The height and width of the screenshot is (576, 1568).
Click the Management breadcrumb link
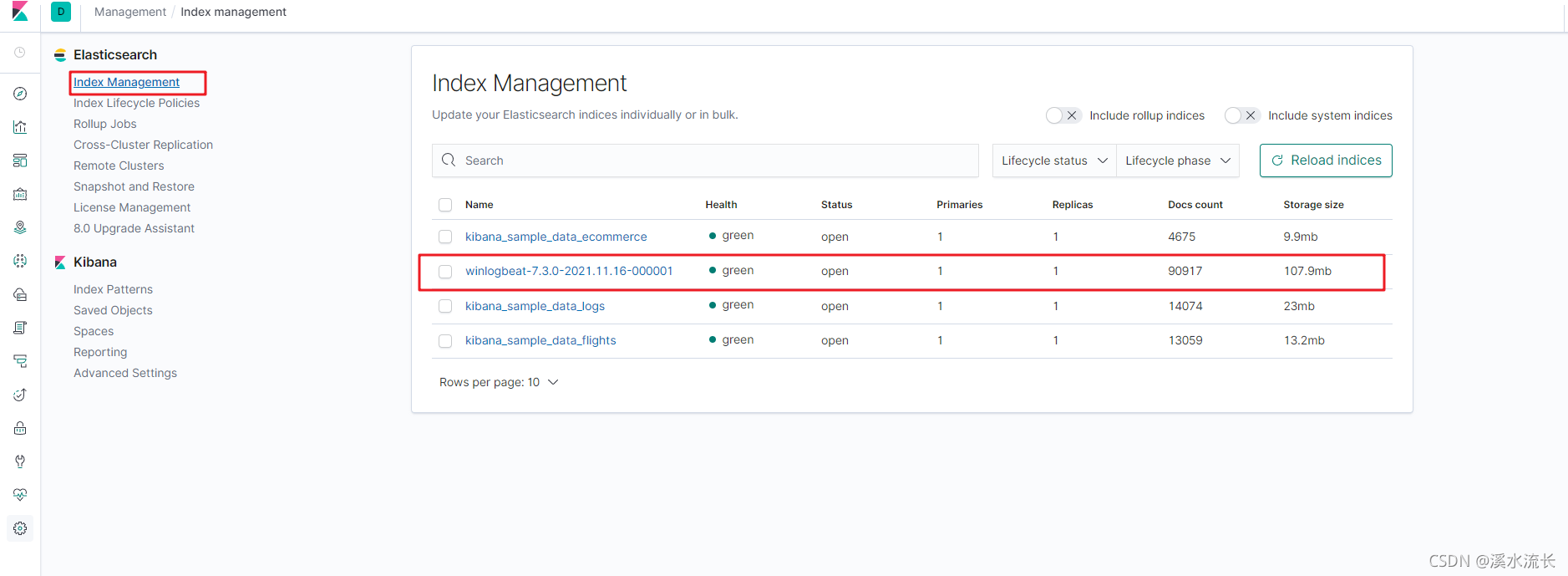130,12
